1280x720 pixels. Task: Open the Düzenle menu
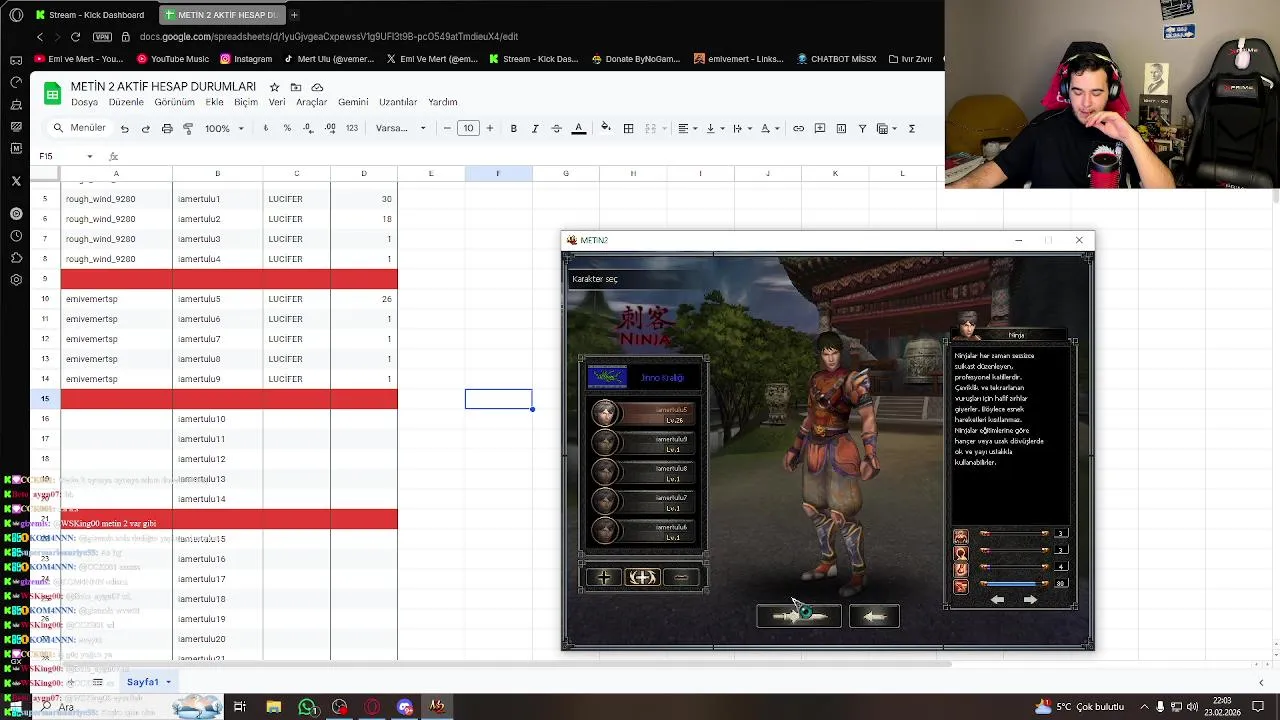(126, 102)
